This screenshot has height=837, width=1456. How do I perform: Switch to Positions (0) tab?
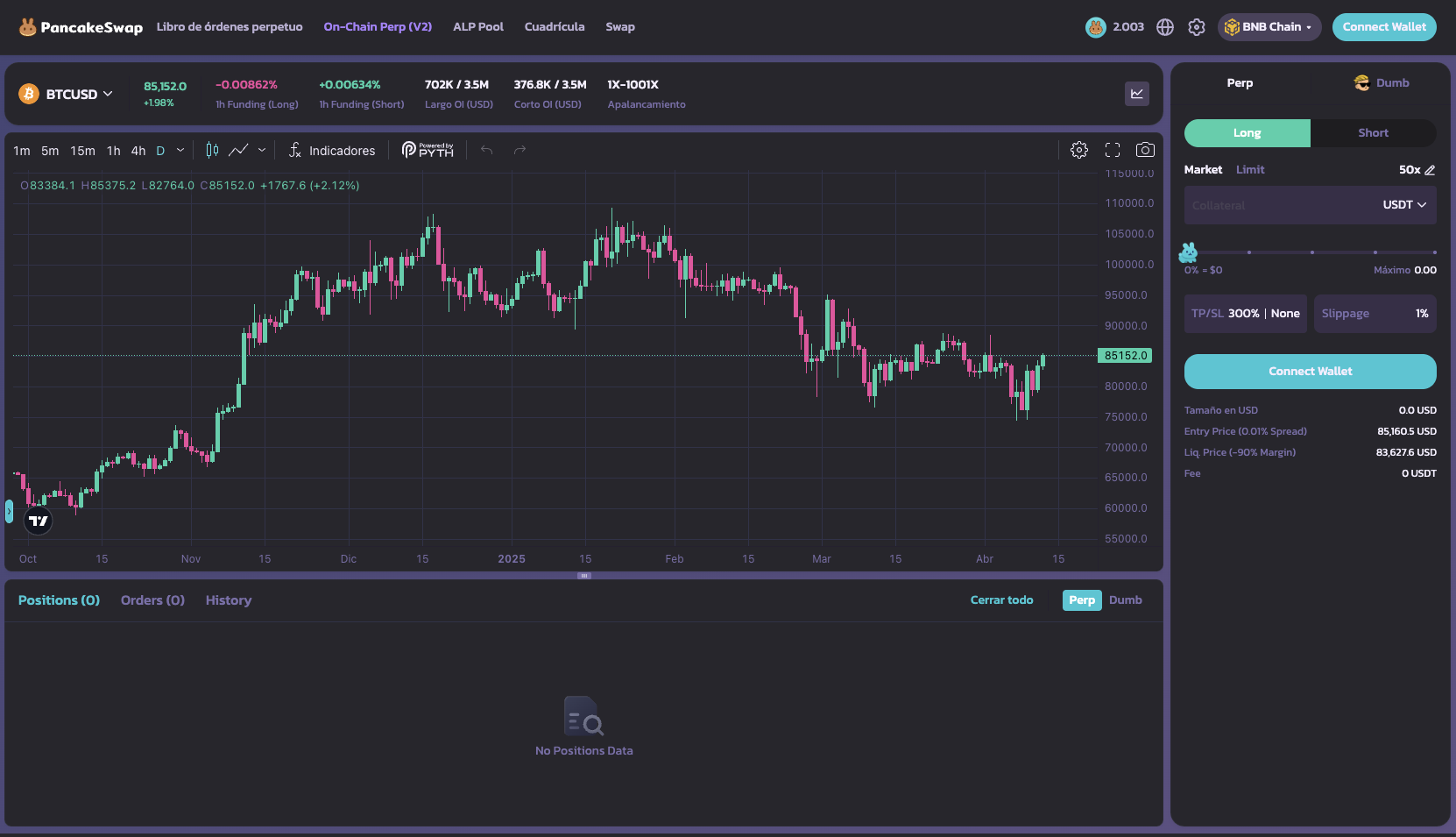pyautogui.click(x=59, y=600)
